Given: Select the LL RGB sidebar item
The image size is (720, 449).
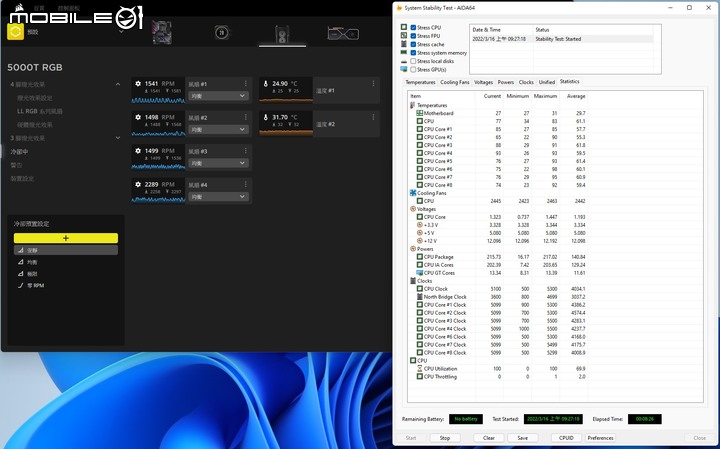Looking at the screenshot, I should [39, 111].
